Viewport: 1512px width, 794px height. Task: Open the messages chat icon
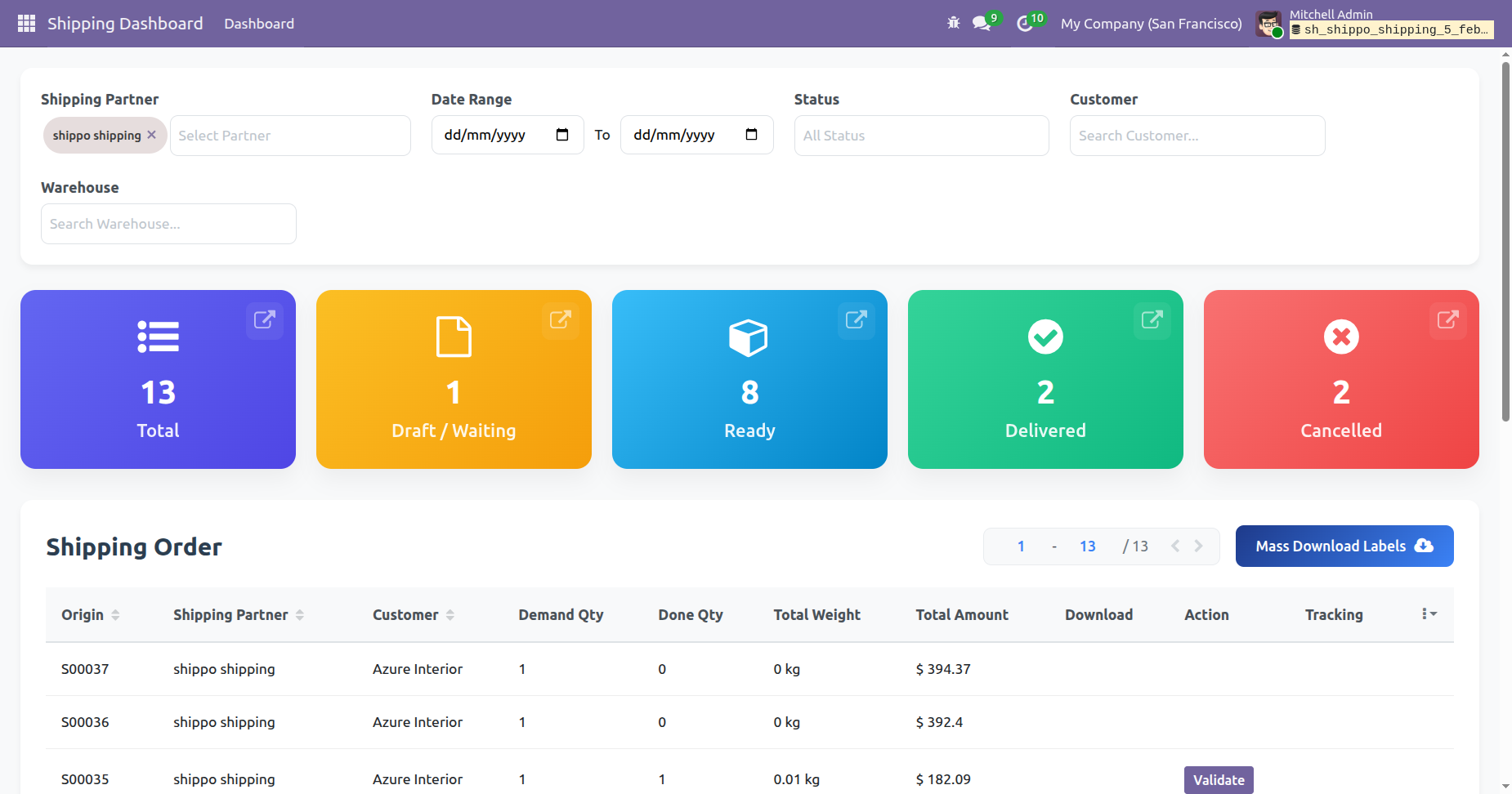pos(982,24)
